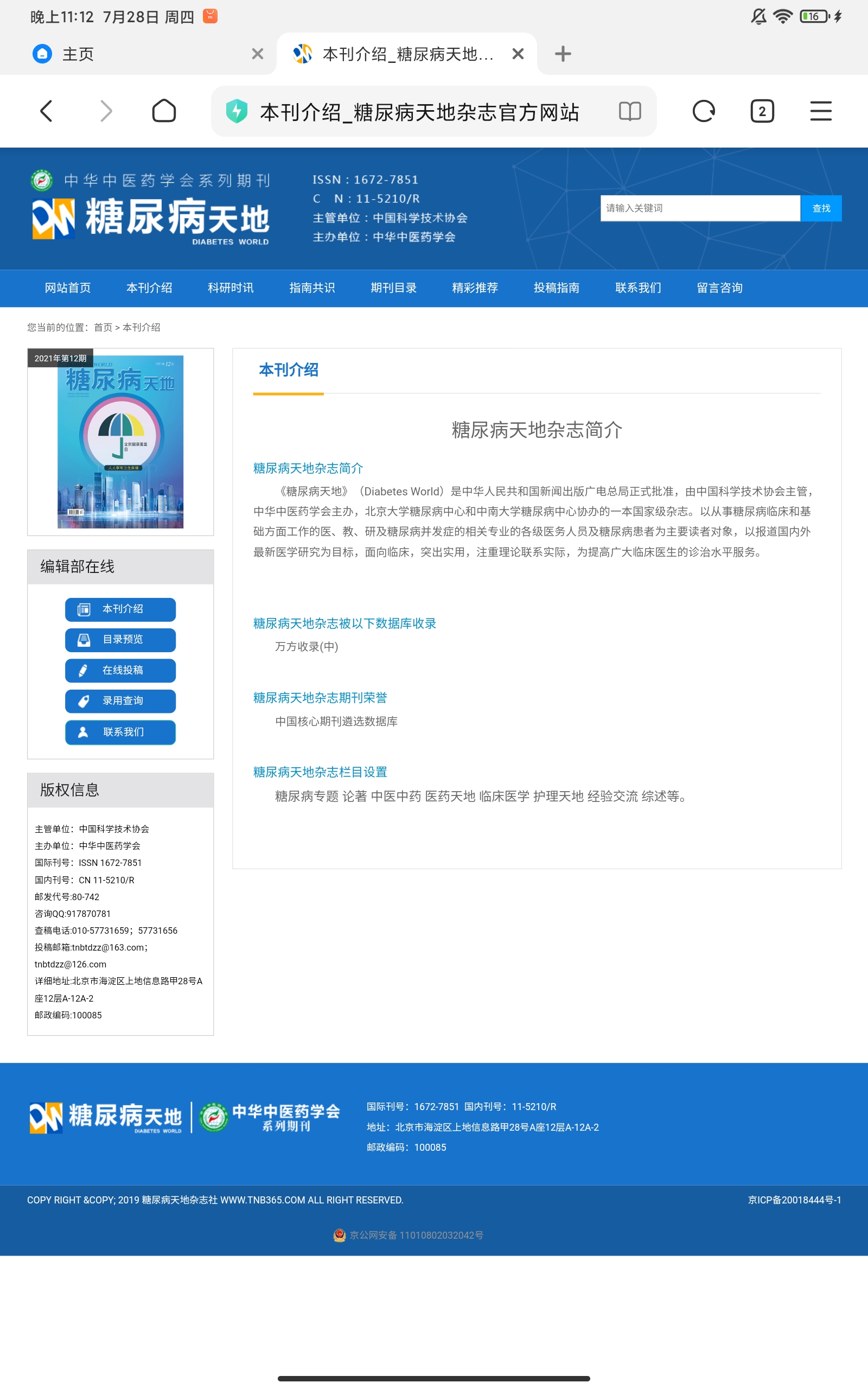Click the 查稿电话:010-57731659 line
Screen dimensions: 868x1389
point(106,931)
